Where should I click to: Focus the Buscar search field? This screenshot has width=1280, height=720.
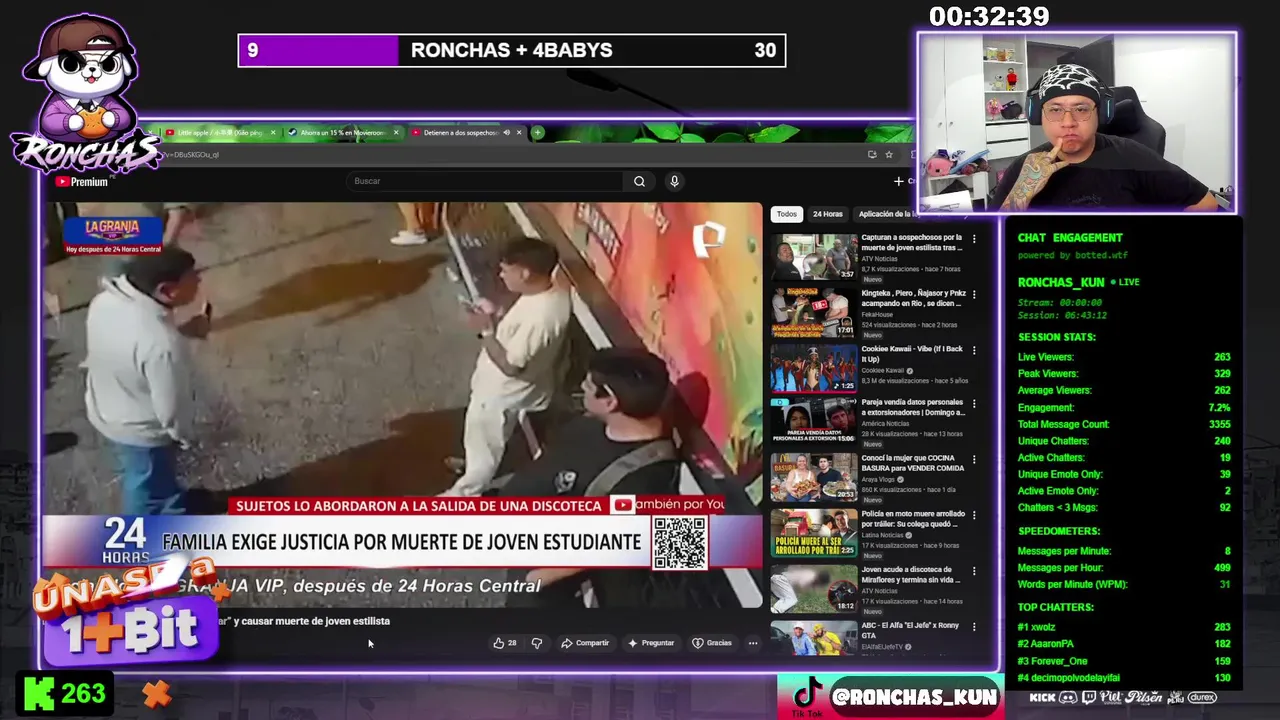(x=485, y=181)
